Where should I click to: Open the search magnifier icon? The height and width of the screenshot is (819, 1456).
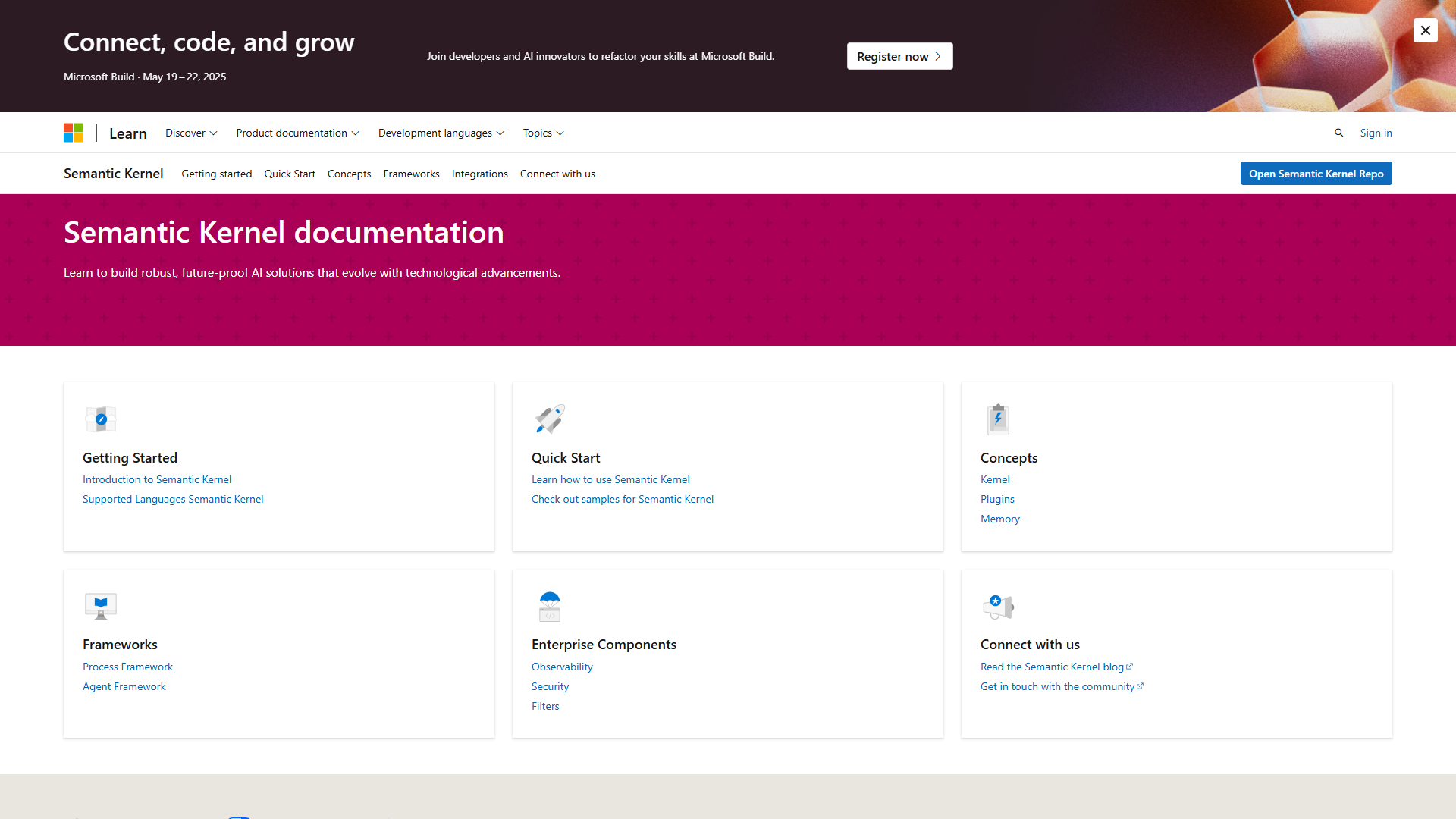click(x=1338, y=133)
